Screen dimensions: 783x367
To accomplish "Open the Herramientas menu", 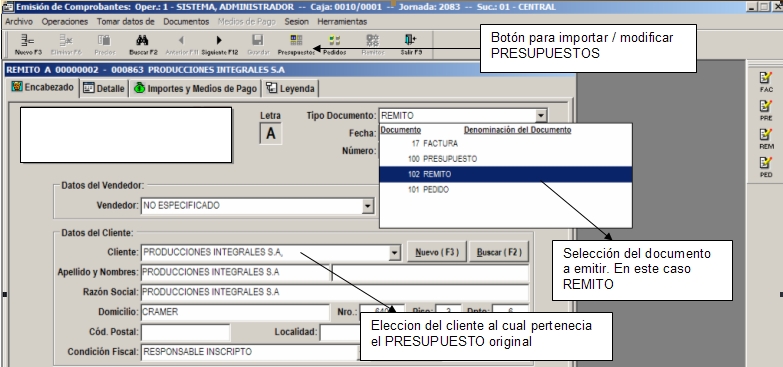I will click(342, 21).
